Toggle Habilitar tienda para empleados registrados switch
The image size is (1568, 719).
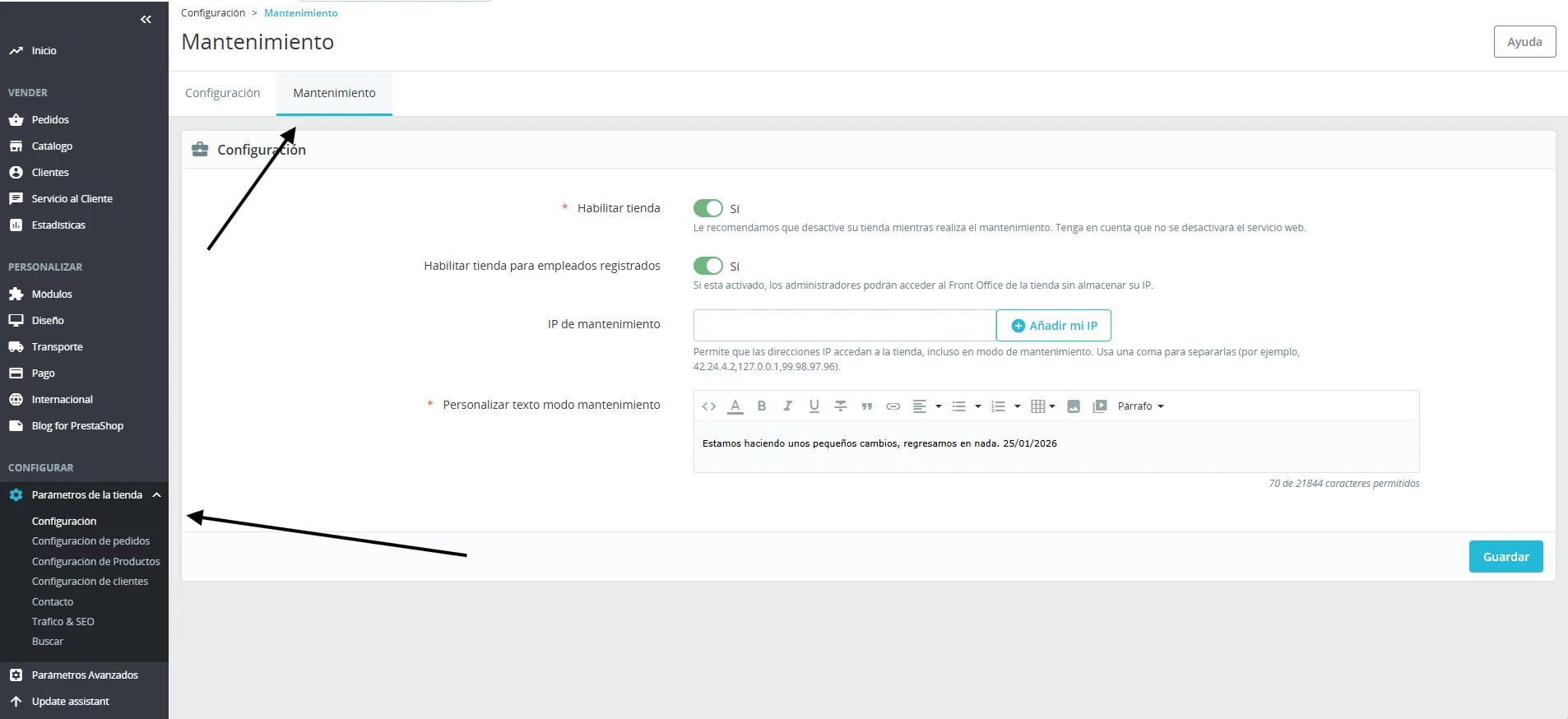[708, 266]
